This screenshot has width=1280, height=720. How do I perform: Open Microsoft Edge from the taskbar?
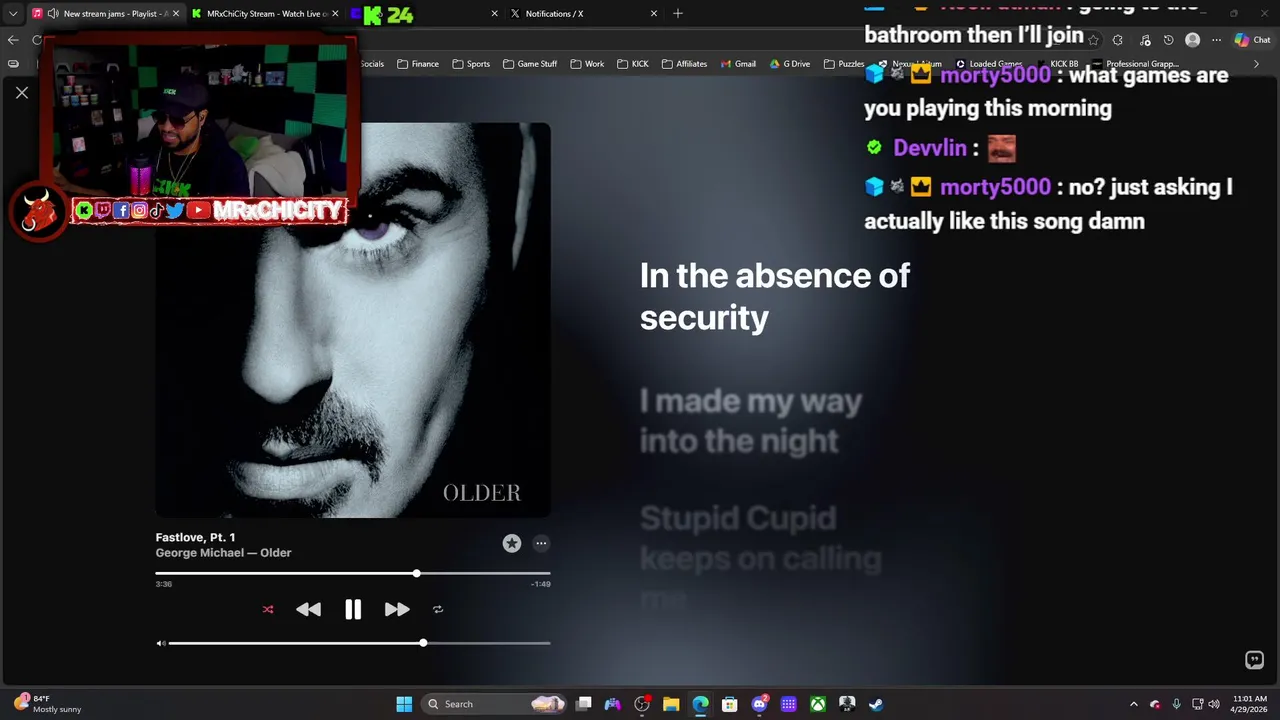(x=700, y=704)
